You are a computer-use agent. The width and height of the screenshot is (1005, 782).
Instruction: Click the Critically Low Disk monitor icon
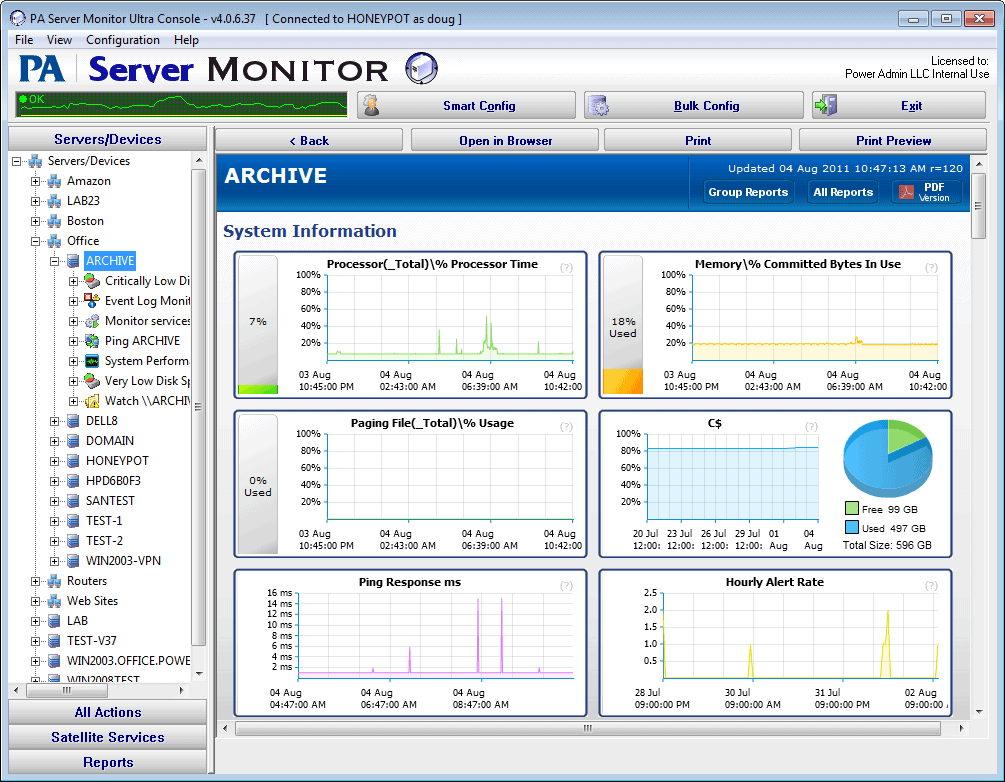pos(93,281)
